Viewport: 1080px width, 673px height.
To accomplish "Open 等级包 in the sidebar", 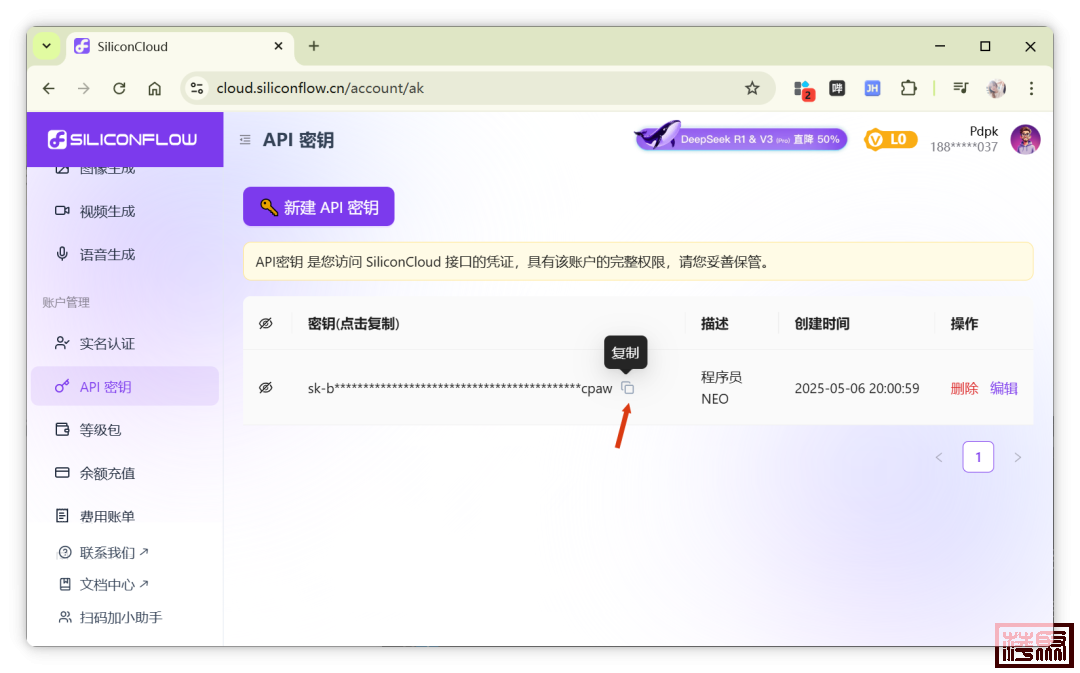I will pos(125,430).
